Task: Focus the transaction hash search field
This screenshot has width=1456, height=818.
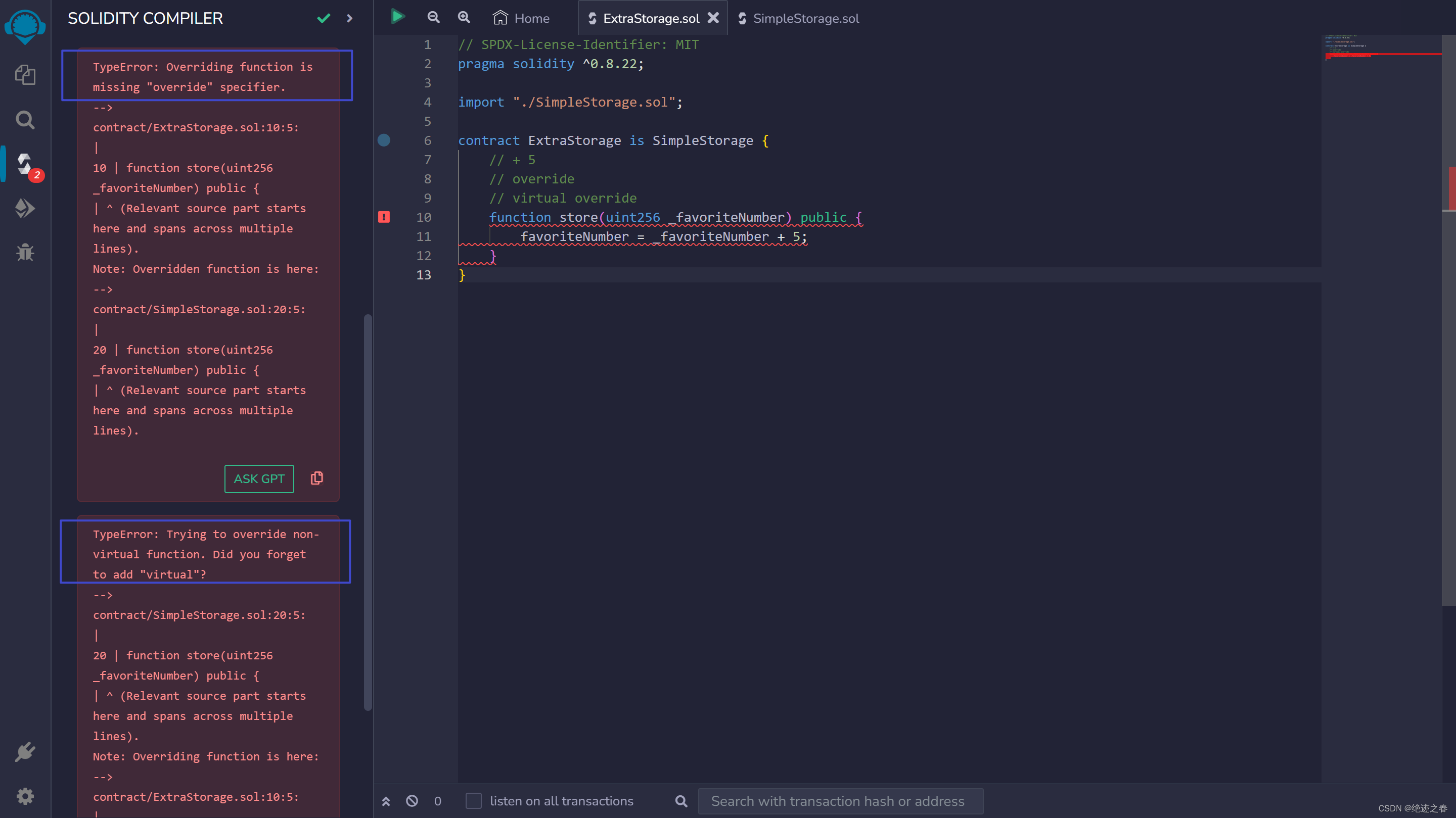Action: 840,800
